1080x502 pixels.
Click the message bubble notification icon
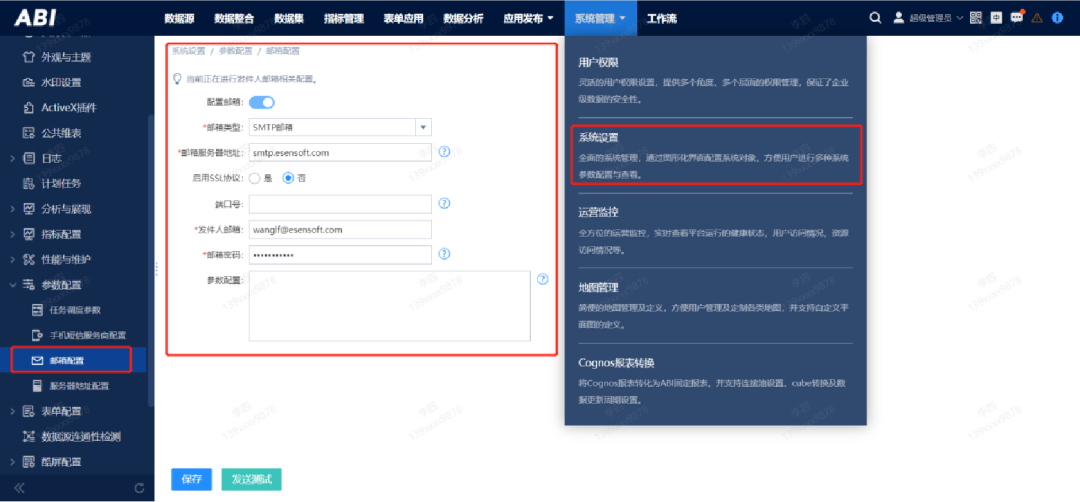[1017, 18]
